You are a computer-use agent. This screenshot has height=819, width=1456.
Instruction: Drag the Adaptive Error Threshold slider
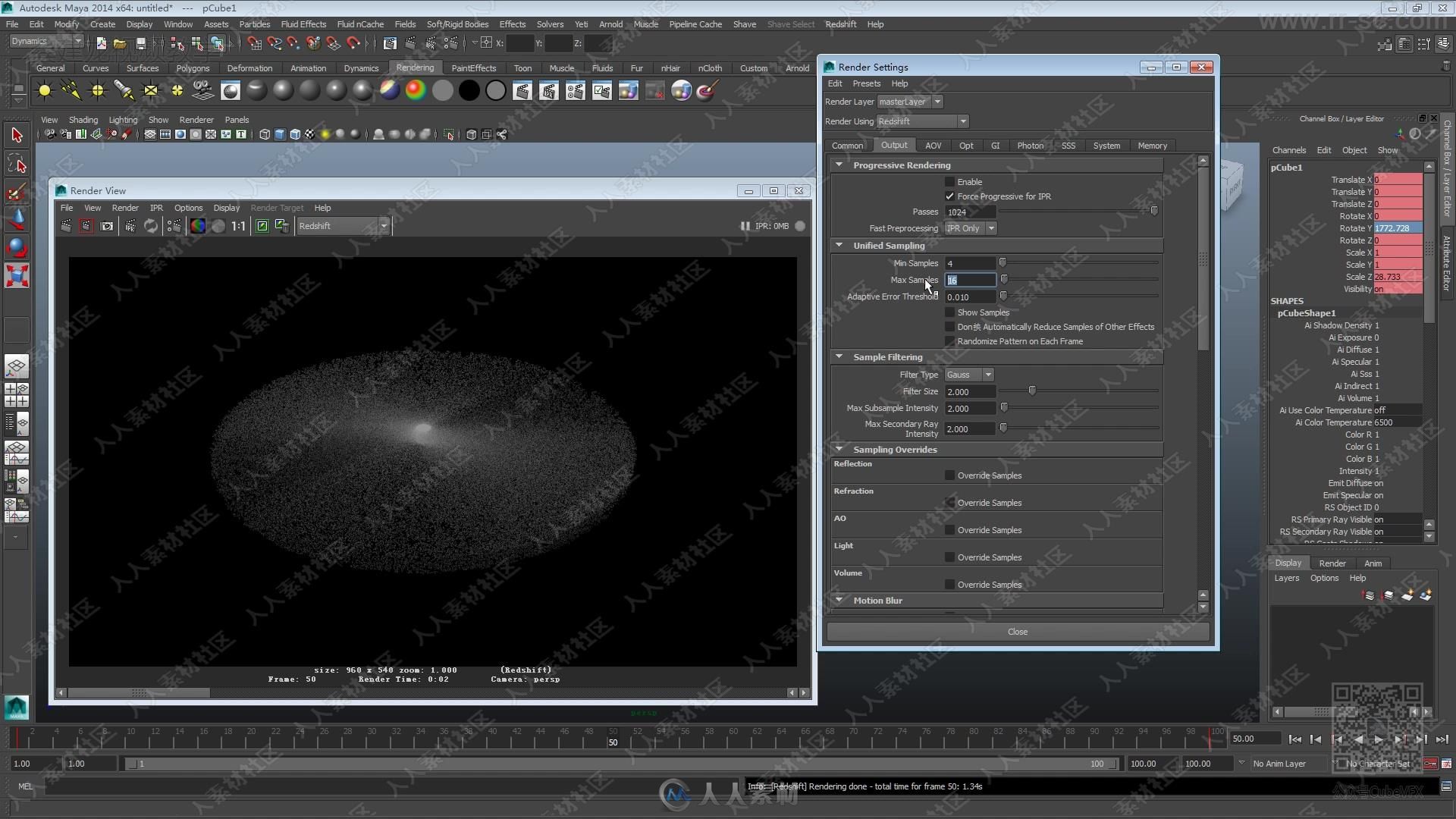(1003, 297)
